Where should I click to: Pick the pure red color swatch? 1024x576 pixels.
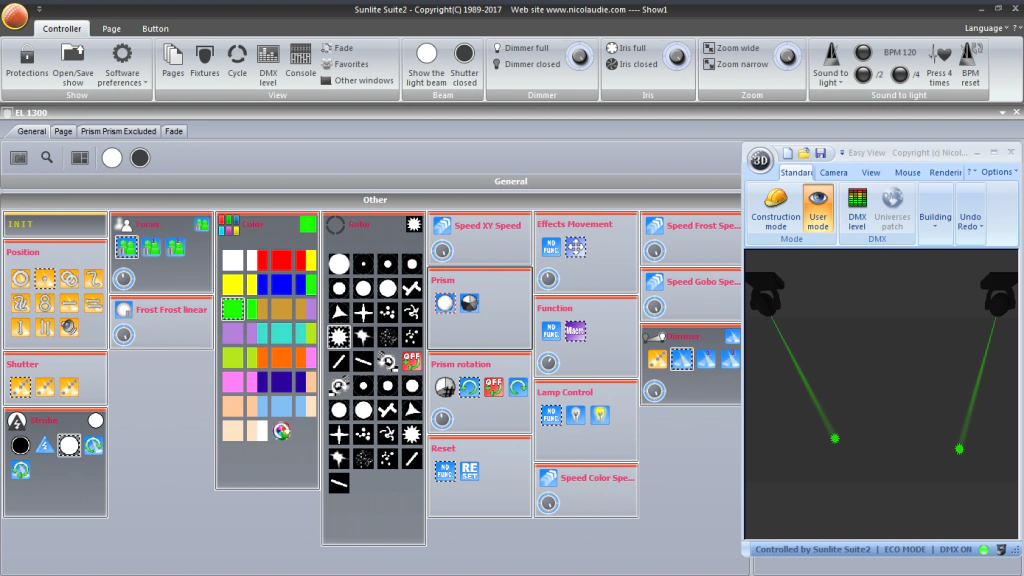coord(281,261)
